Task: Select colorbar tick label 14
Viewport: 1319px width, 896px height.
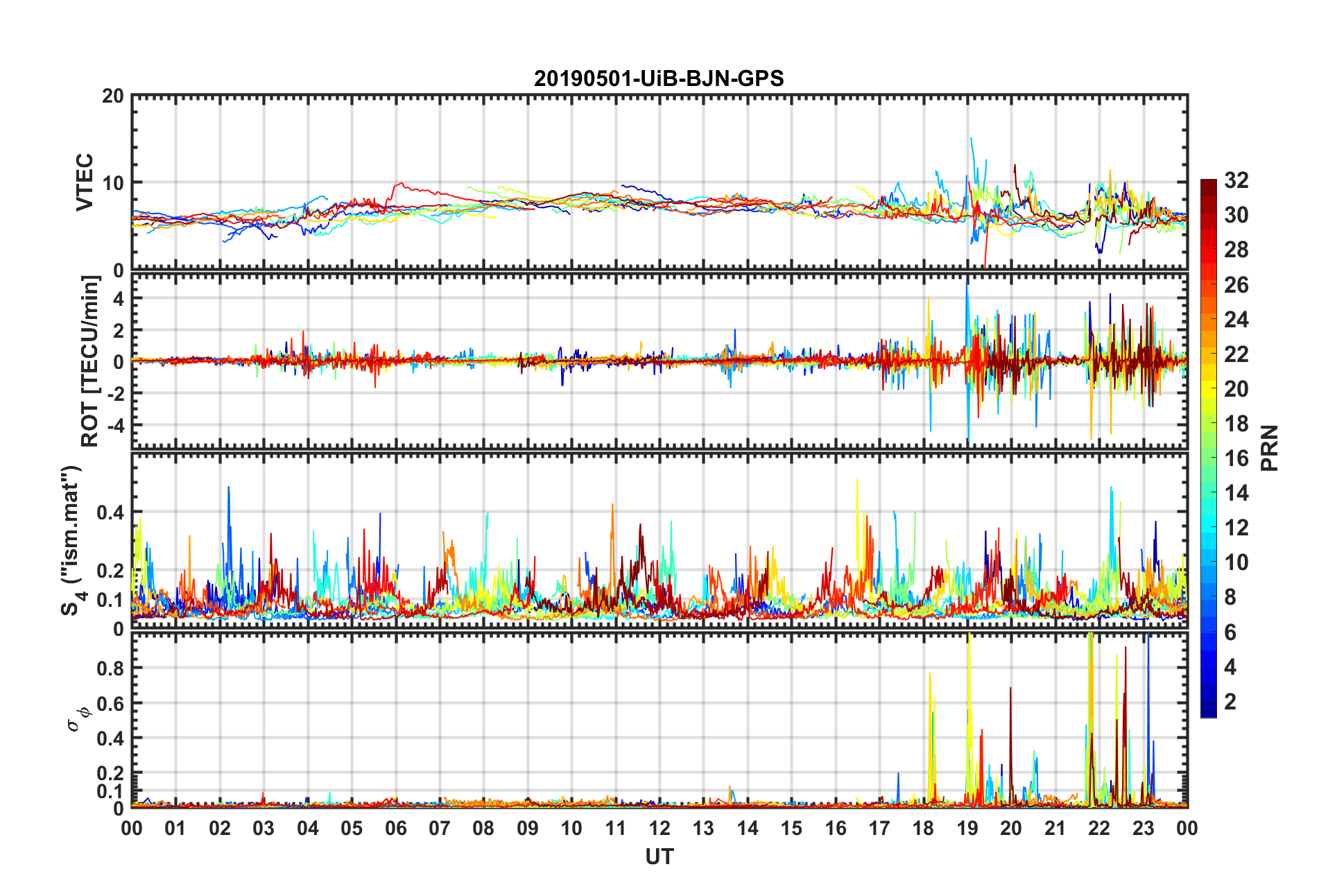Action: click(x=1236, y=493)
